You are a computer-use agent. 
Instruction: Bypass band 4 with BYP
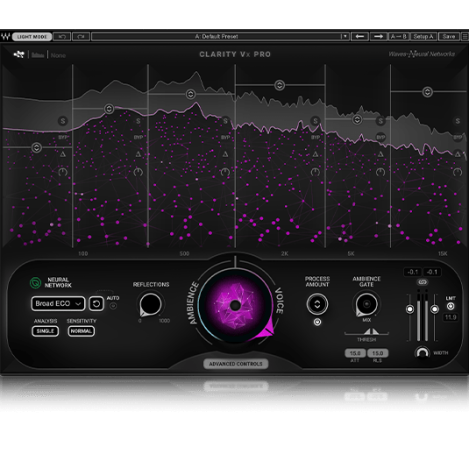tap(315, 137)
